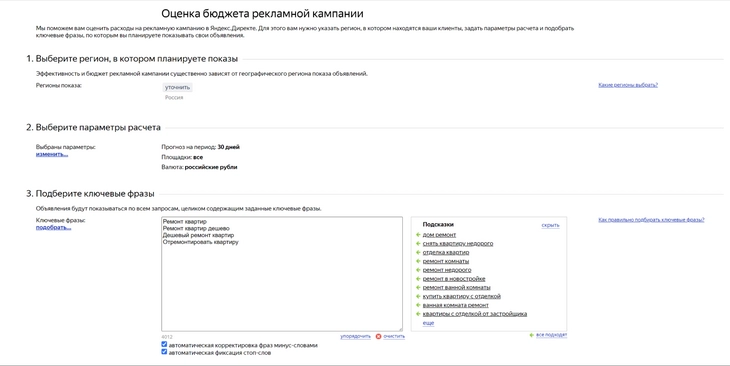
Task: Clear keywords with the 'очистить' link
Action: 394,336
